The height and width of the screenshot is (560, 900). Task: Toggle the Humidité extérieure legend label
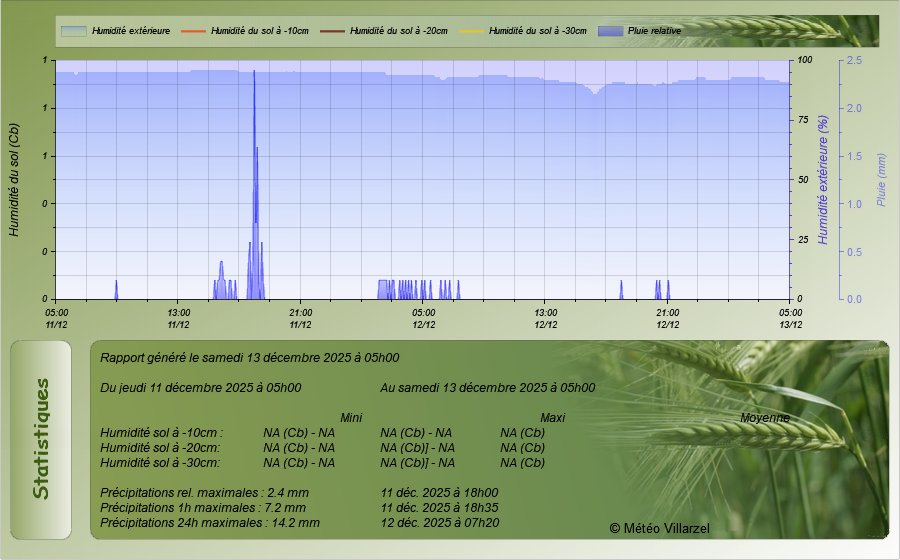pyautogui.click(x=129, y=31)
